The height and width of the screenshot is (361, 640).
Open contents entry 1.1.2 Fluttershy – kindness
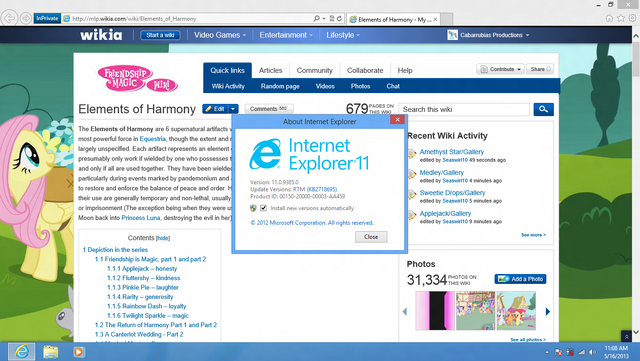coord(143,278)
